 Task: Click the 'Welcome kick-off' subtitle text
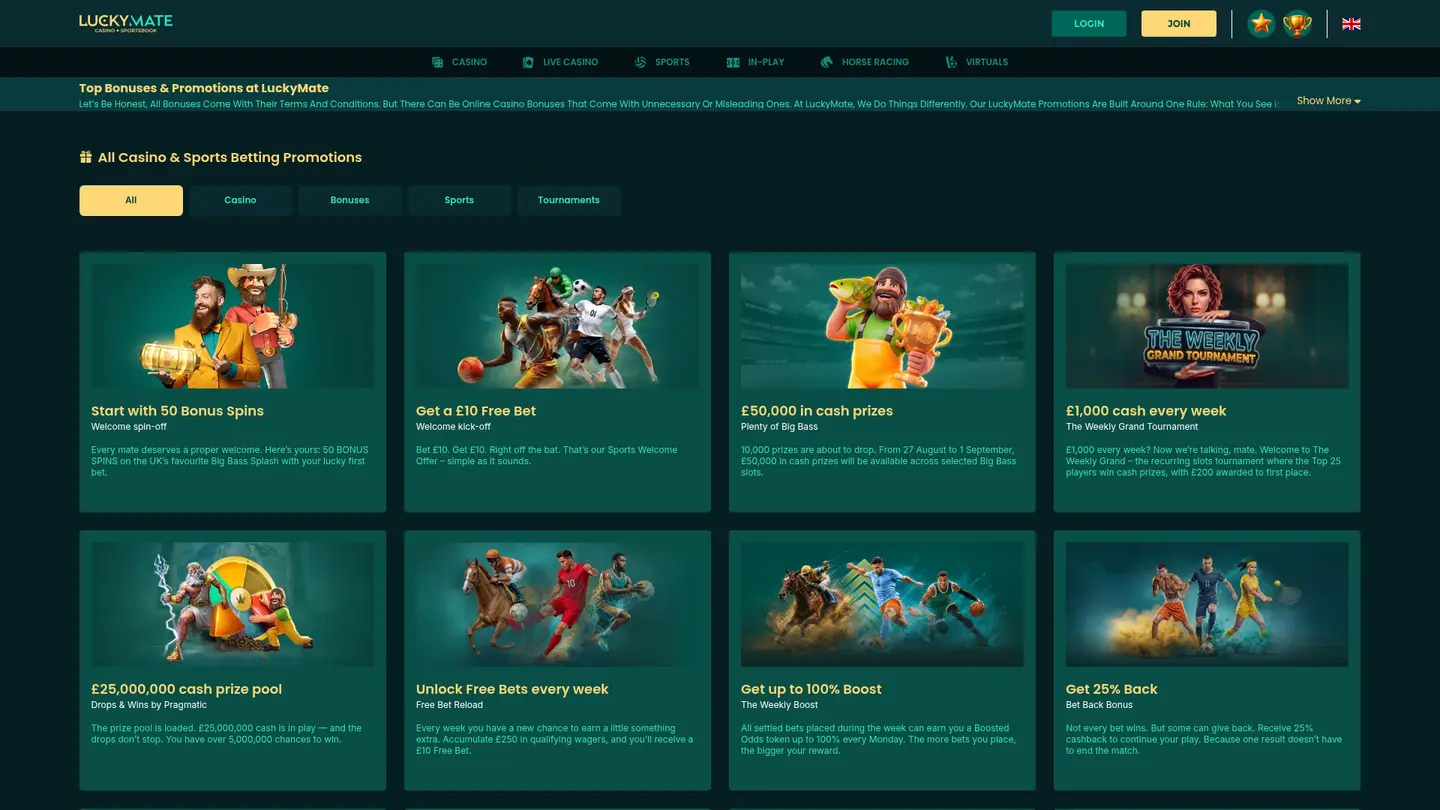click(453, 427)
